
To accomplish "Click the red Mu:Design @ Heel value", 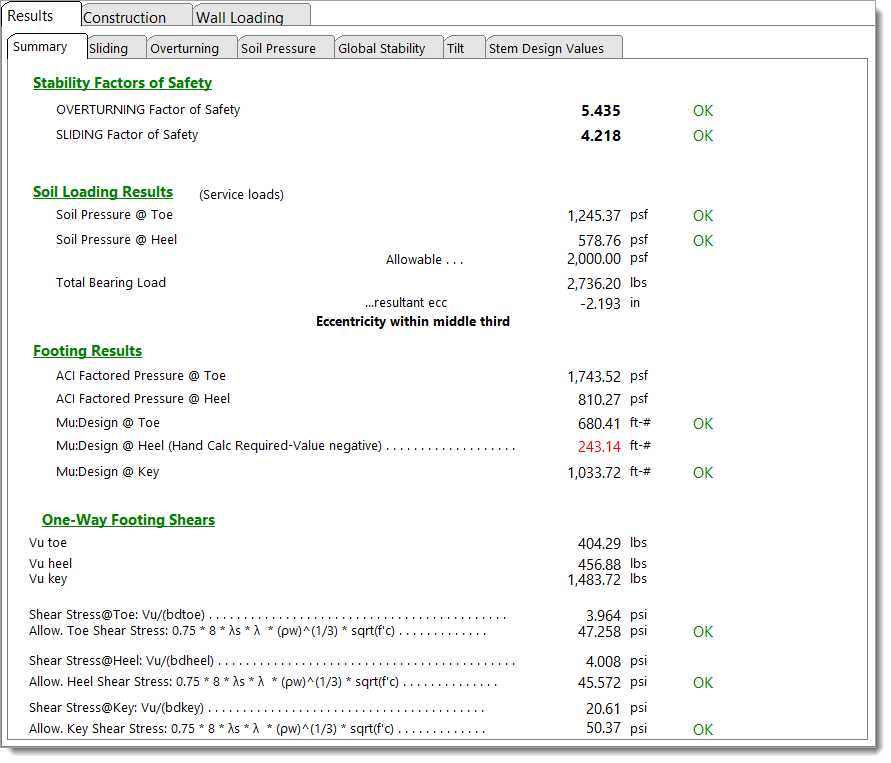I will (x=599, y=446).
